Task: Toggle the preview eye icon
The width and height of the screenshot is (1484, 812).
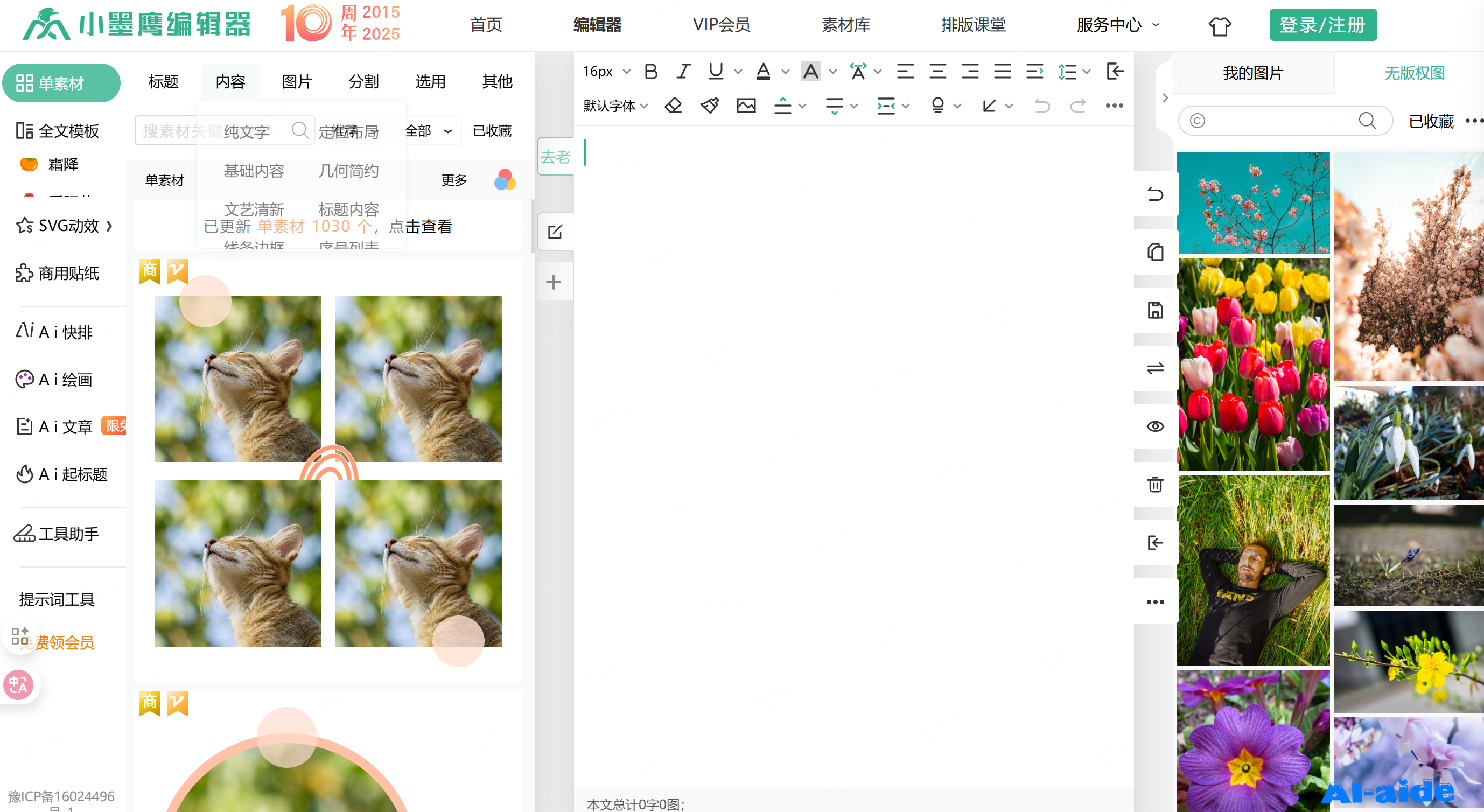Action: [1154, 426]
